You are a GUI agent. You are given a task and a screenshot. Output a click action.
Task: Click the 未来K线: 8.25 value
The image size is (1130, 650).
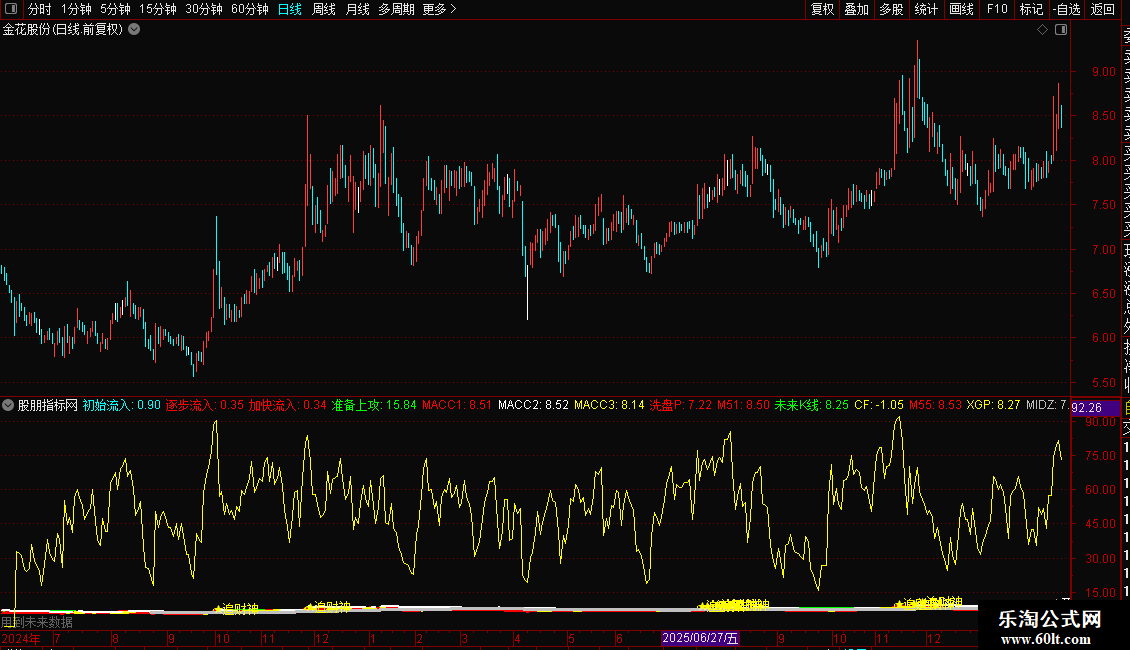[x=812, y=405]
